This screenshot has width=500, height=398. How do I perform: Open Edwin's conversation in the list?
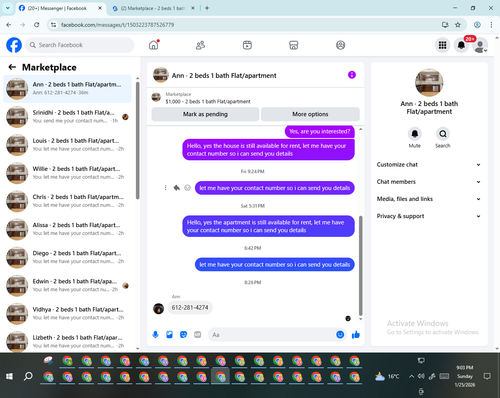coord(67,285)
